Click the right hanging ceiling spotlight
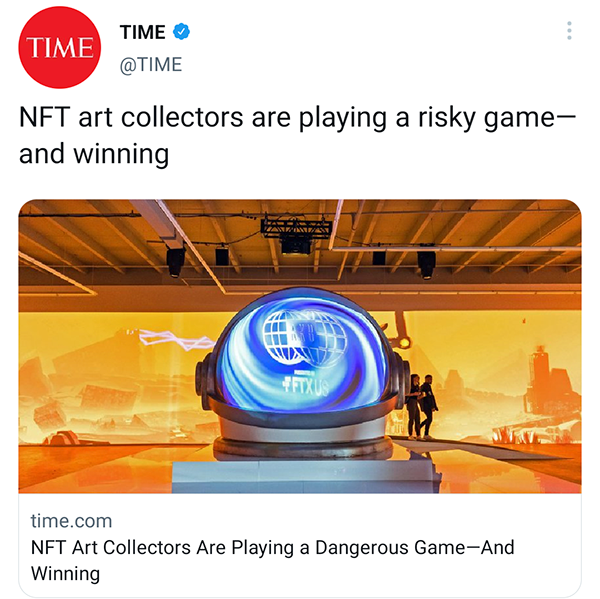Viewport: 600px width, 599px height. click(426, 264)
